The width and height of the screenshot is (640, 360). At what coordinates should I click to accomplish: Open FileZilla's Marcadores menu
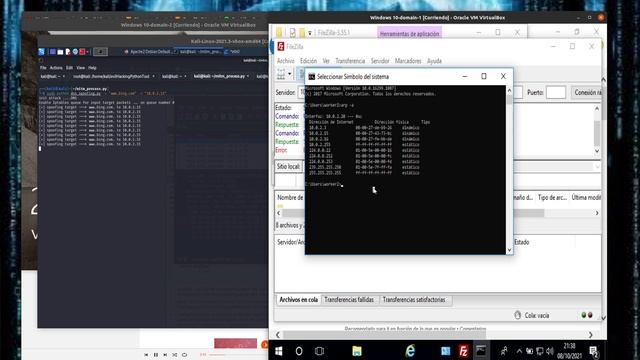(x=408, y=61)
